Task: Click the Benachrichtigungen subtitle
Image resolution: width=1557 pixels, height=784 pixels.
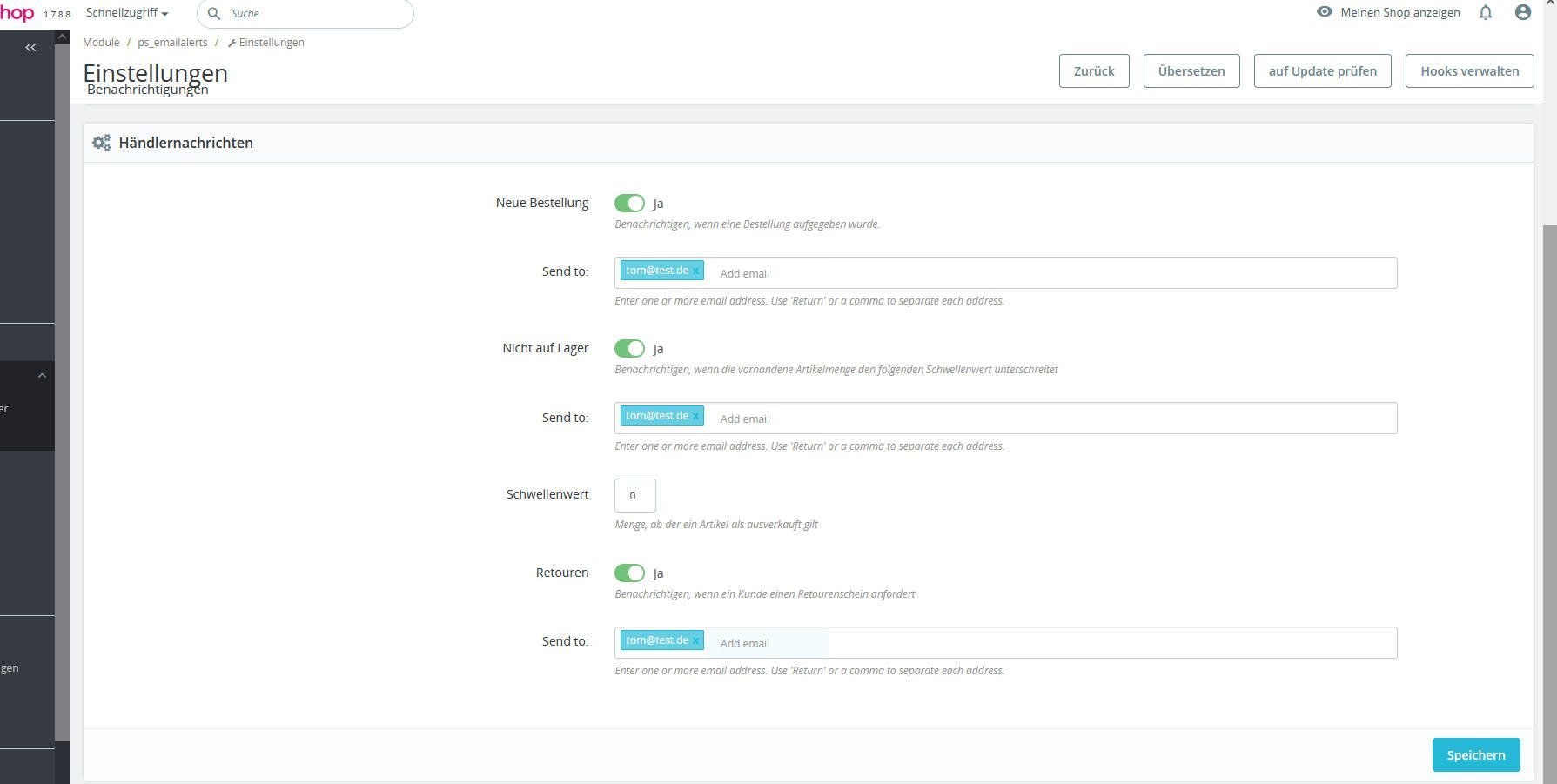Action: pos(148,90)
